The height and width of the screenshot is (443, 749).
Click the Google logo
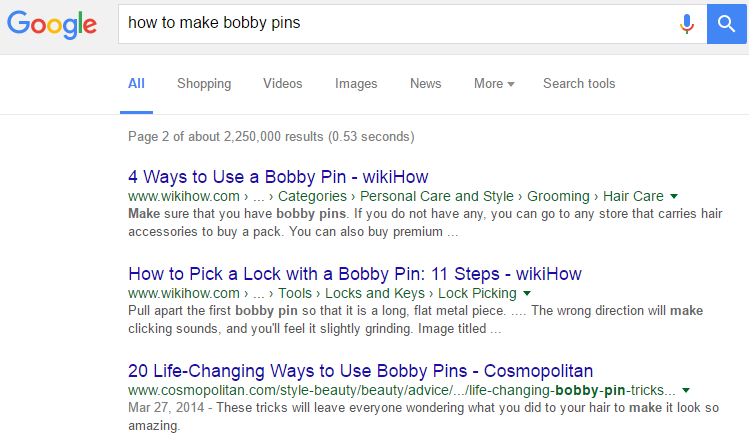53,23
